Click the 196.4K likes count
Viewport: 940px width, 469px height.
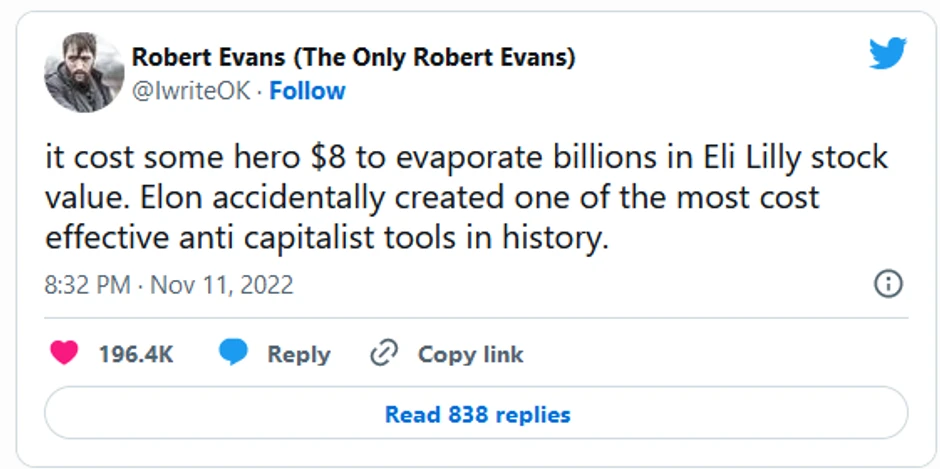pyautogui.click(x=136, y=354)
